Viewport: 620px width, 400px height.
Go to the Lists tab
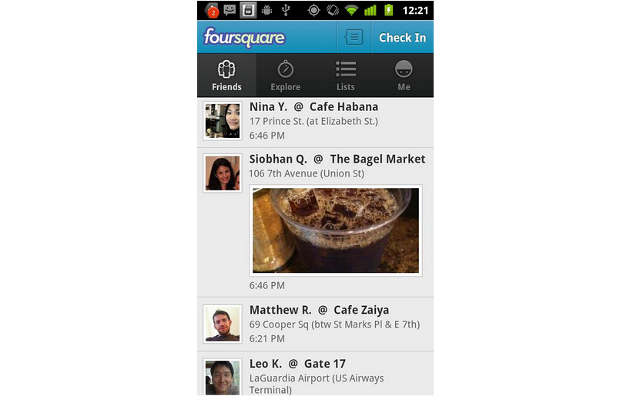click(345, 75)
